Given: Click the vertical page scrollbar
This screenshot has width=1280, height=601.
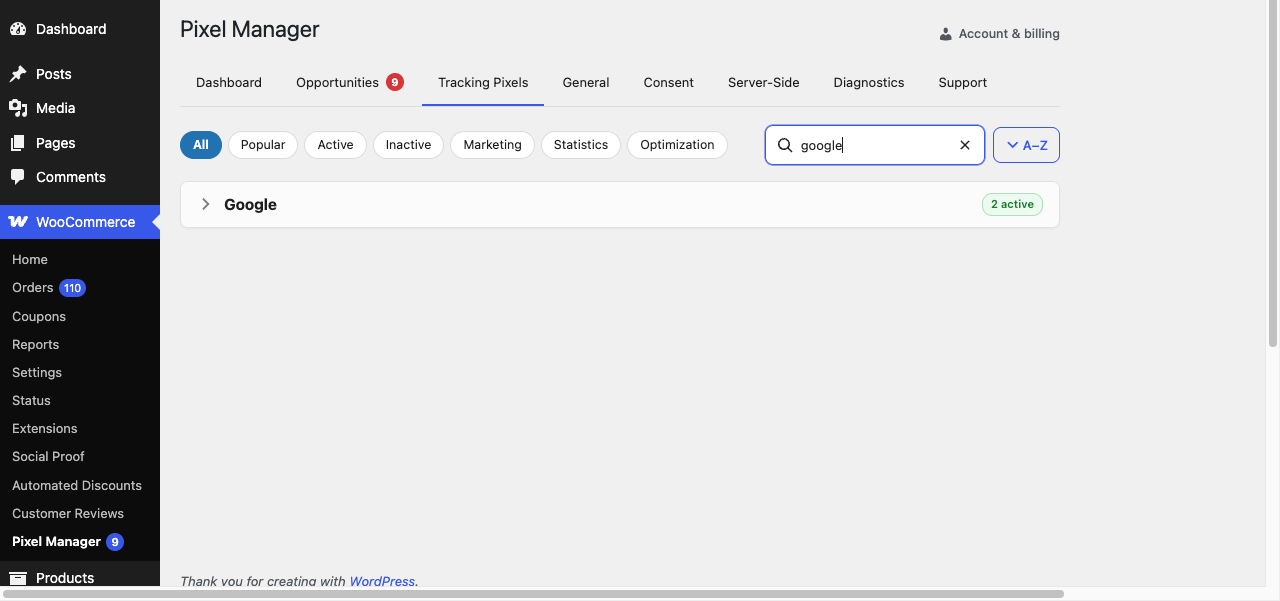Looking at the screenshot, I should tap(1273, 175).
